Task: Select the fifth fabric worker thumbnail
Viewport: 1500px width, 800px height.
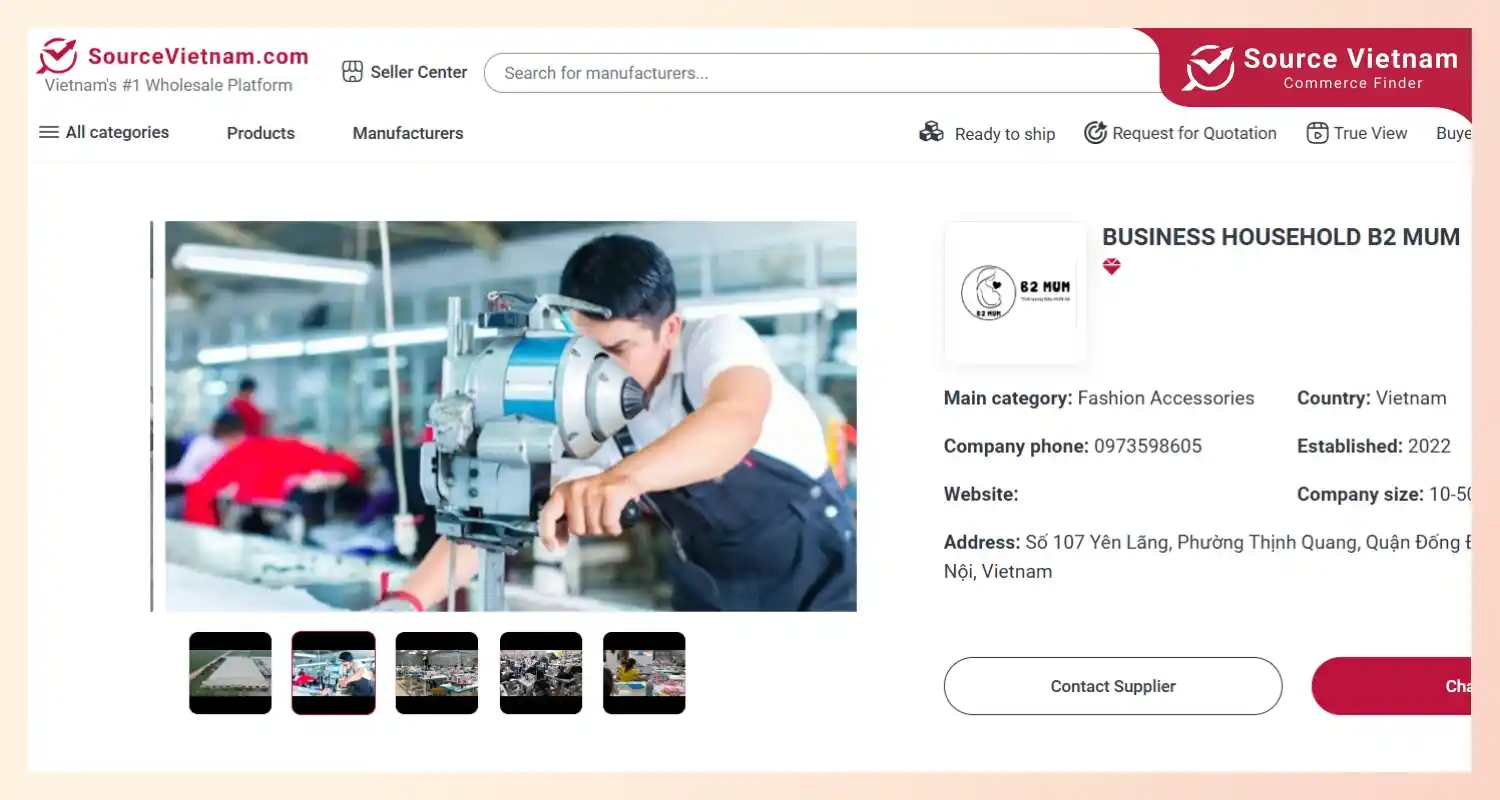Action: [x=644, y=673]
